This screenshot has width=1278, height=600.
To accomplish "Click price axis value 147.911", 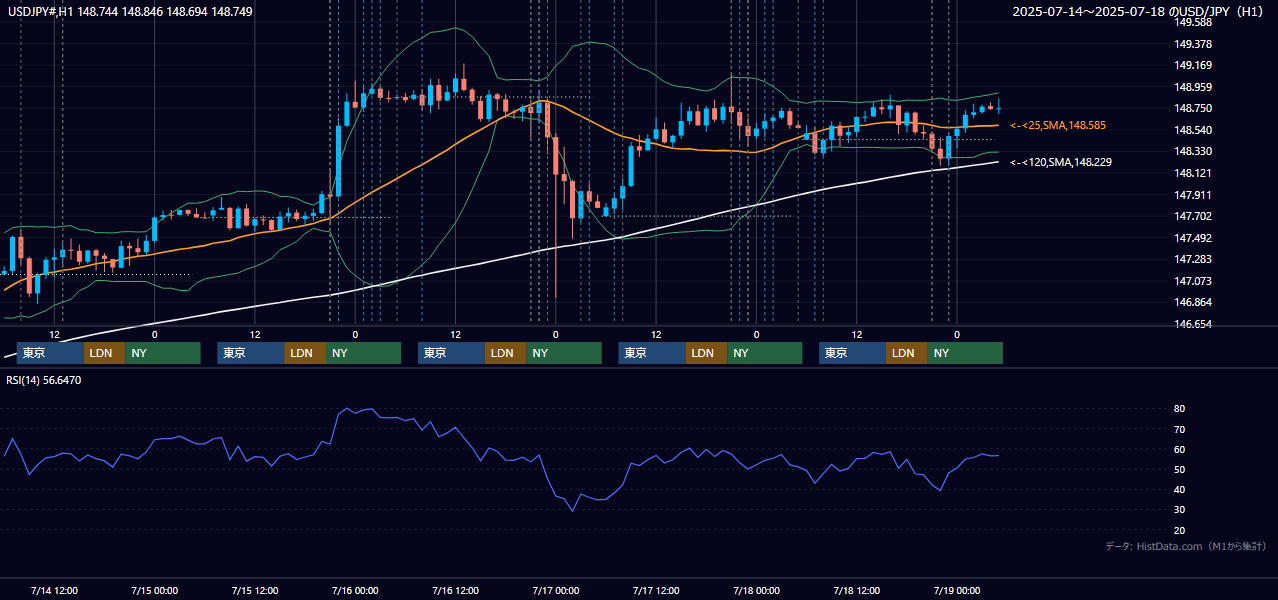I will click(x=1193, y=195).
